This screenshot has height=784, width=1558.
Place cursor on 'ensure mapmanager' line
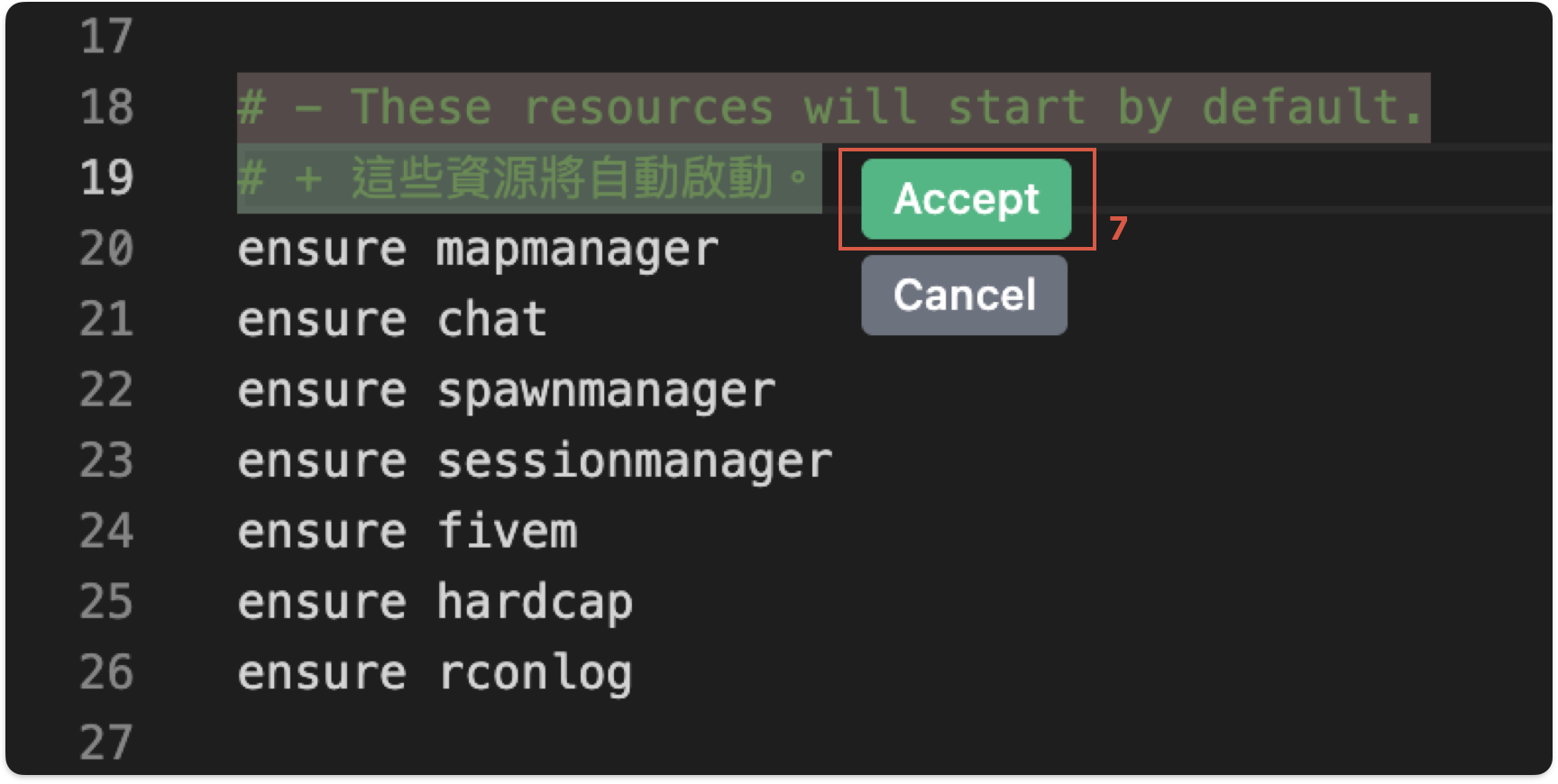[478, 250]
